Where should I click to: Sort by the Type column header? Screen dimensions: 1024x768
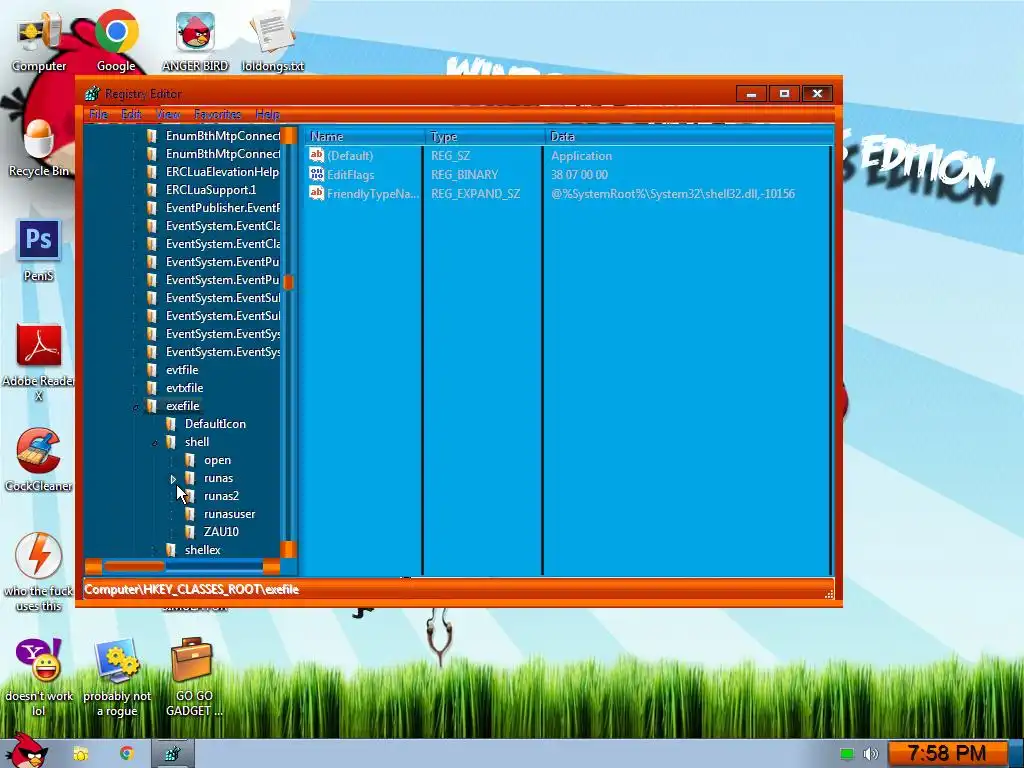[484, 136]
